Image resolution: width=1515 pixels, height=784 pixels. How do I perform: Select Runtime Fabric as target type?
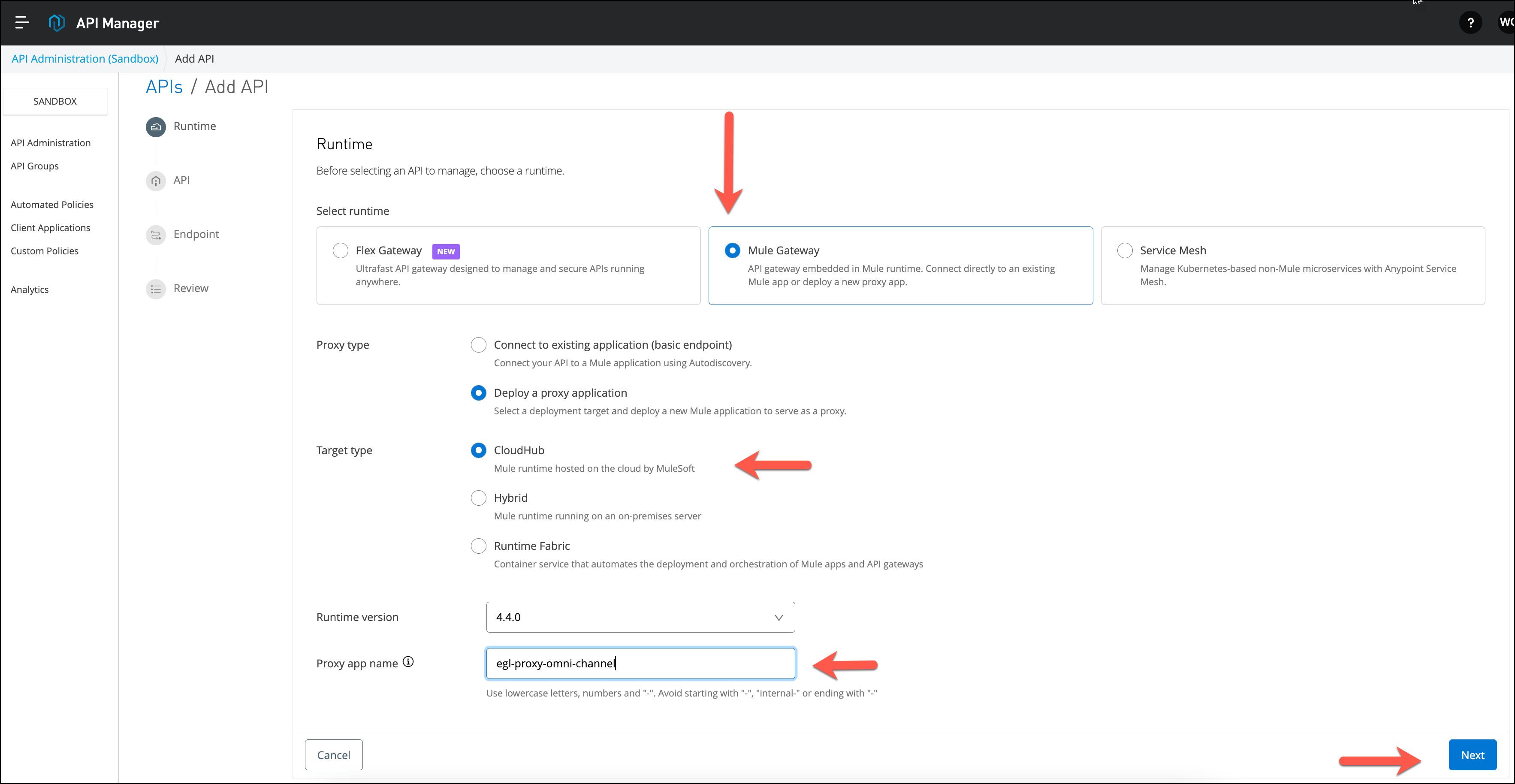click(479, 546)
